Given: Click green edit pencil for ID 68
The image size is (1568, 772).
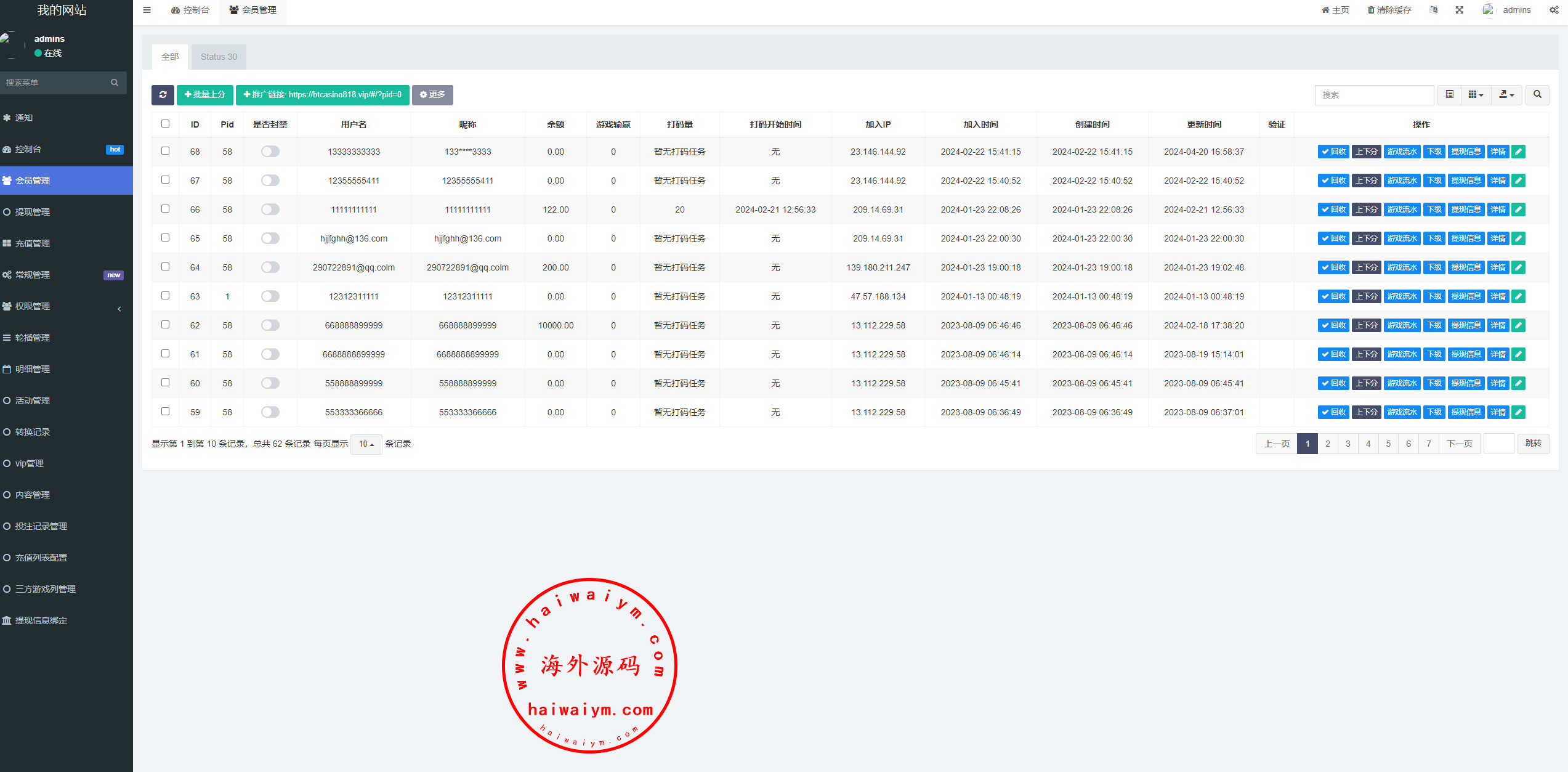Looking at the screenshot, I should point(1519,152).
